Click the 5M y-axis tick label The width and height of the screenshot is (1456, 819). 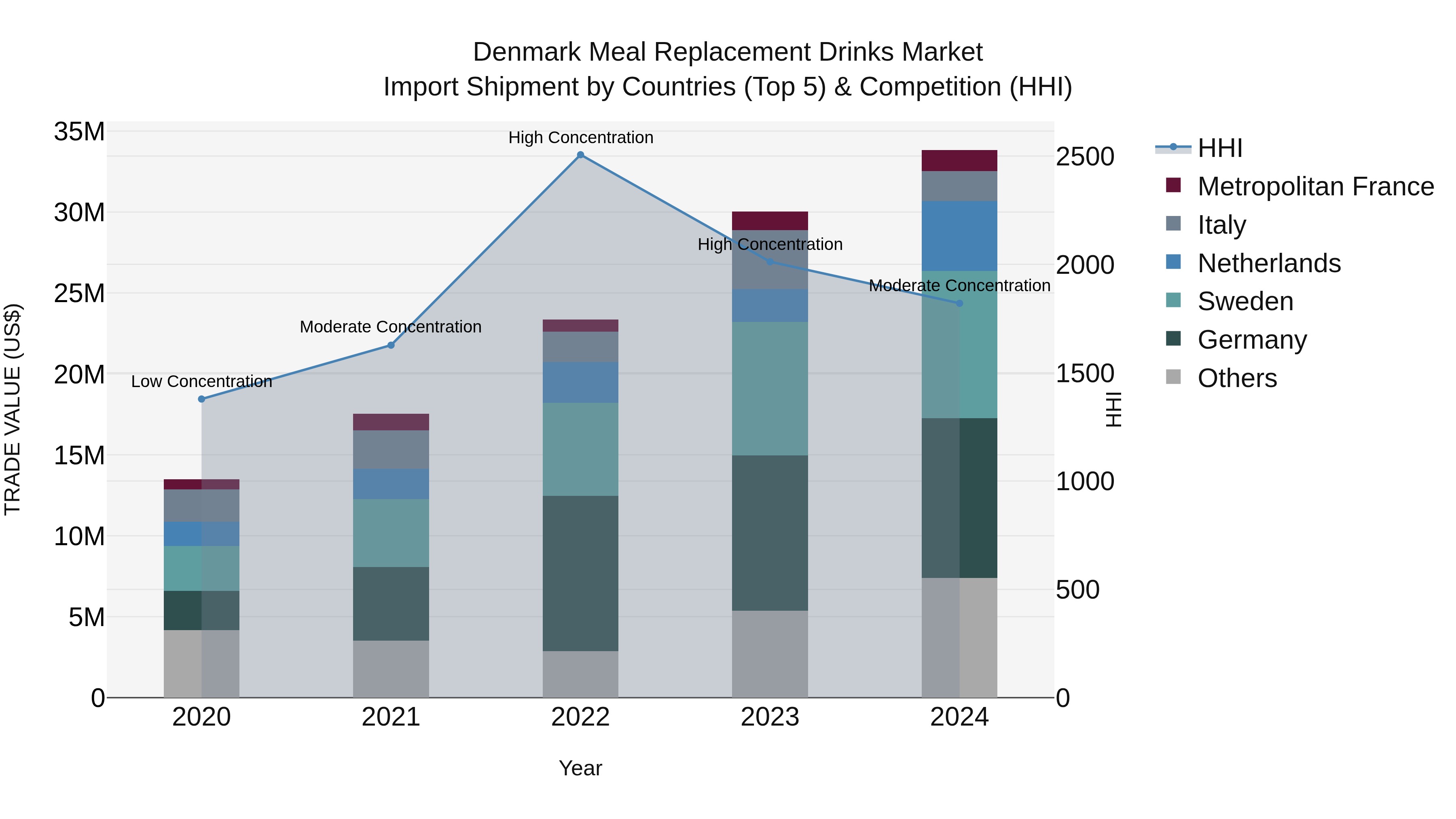click(x=87, y=617)
